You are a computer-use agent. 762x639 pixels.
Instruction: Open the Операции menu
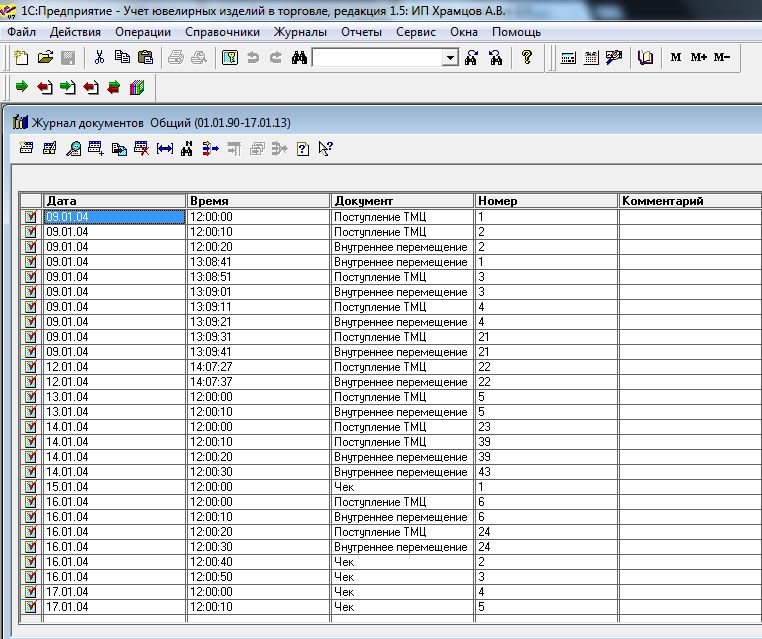143,32
